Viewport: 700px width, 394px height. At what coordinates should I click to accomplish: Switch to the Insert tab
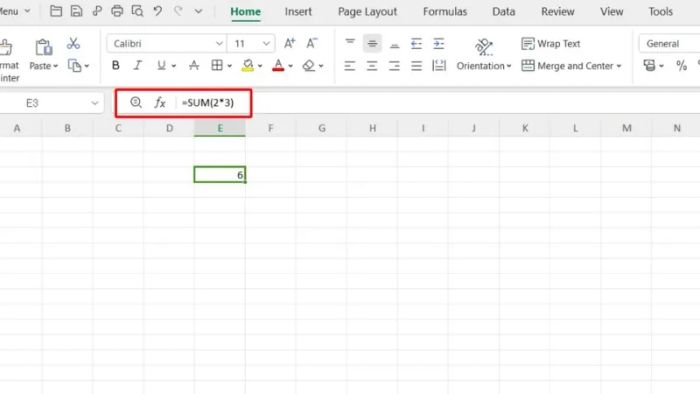[298, 11]
